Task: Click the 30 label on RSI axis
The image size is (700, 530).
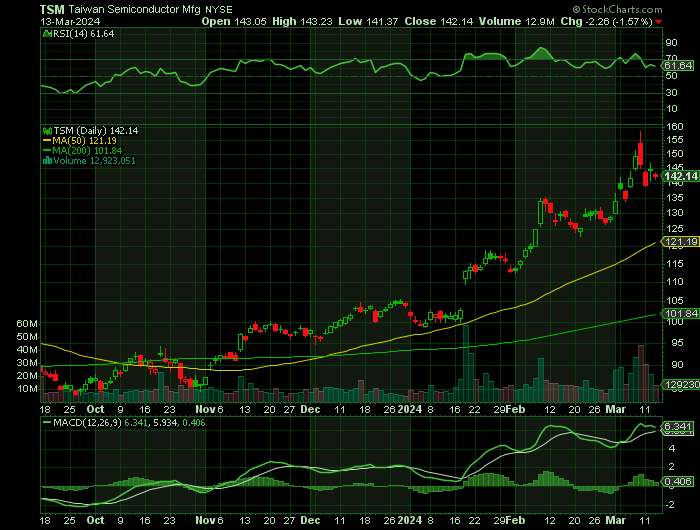Action: tap(671, 93)
